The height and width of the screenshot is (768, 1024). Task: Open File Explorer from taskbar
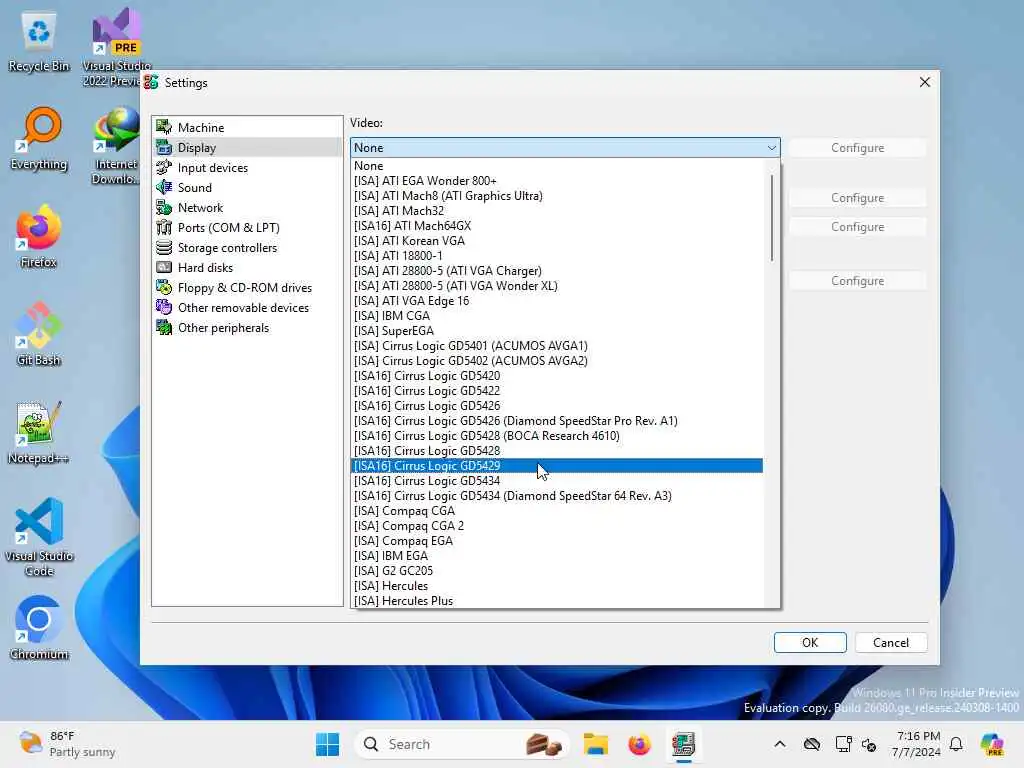[596, 744]
